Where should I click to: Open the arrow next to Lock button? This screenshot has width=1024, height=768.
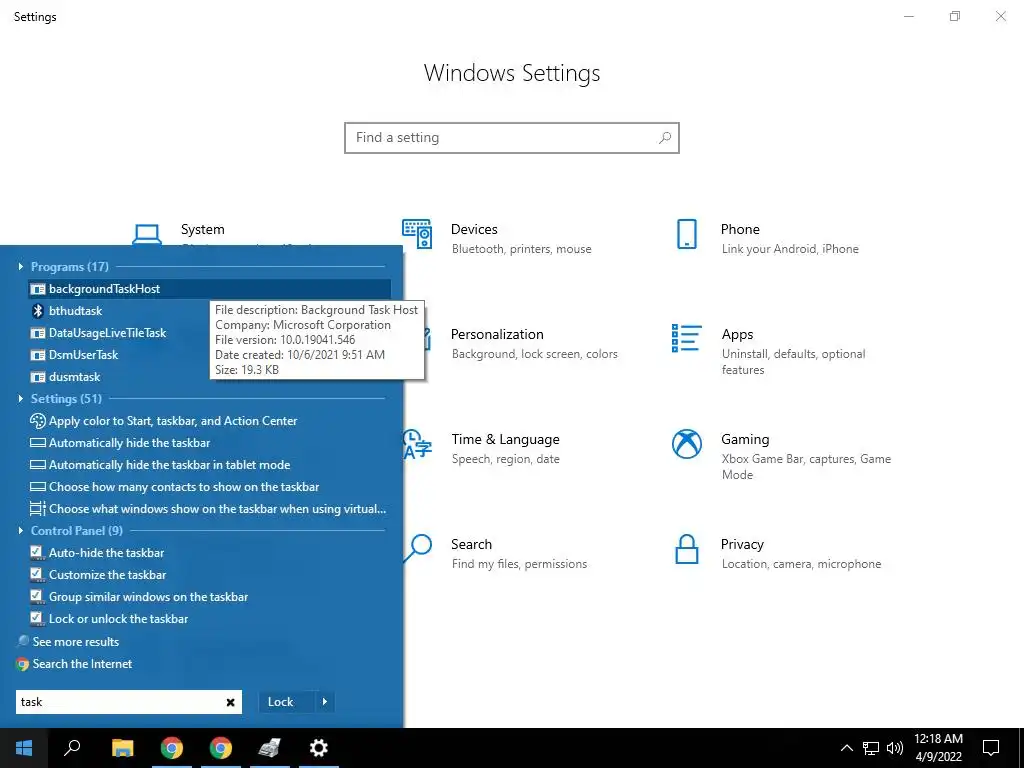(325, 702)
